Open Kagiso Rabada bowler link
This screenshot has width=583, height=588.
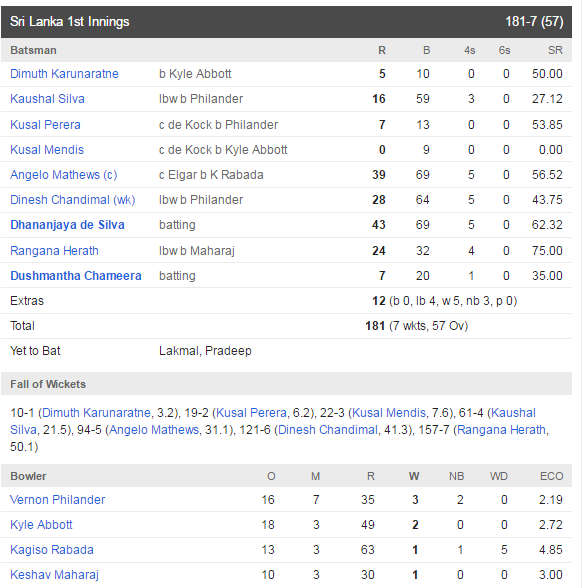click(x=52, y=550)
